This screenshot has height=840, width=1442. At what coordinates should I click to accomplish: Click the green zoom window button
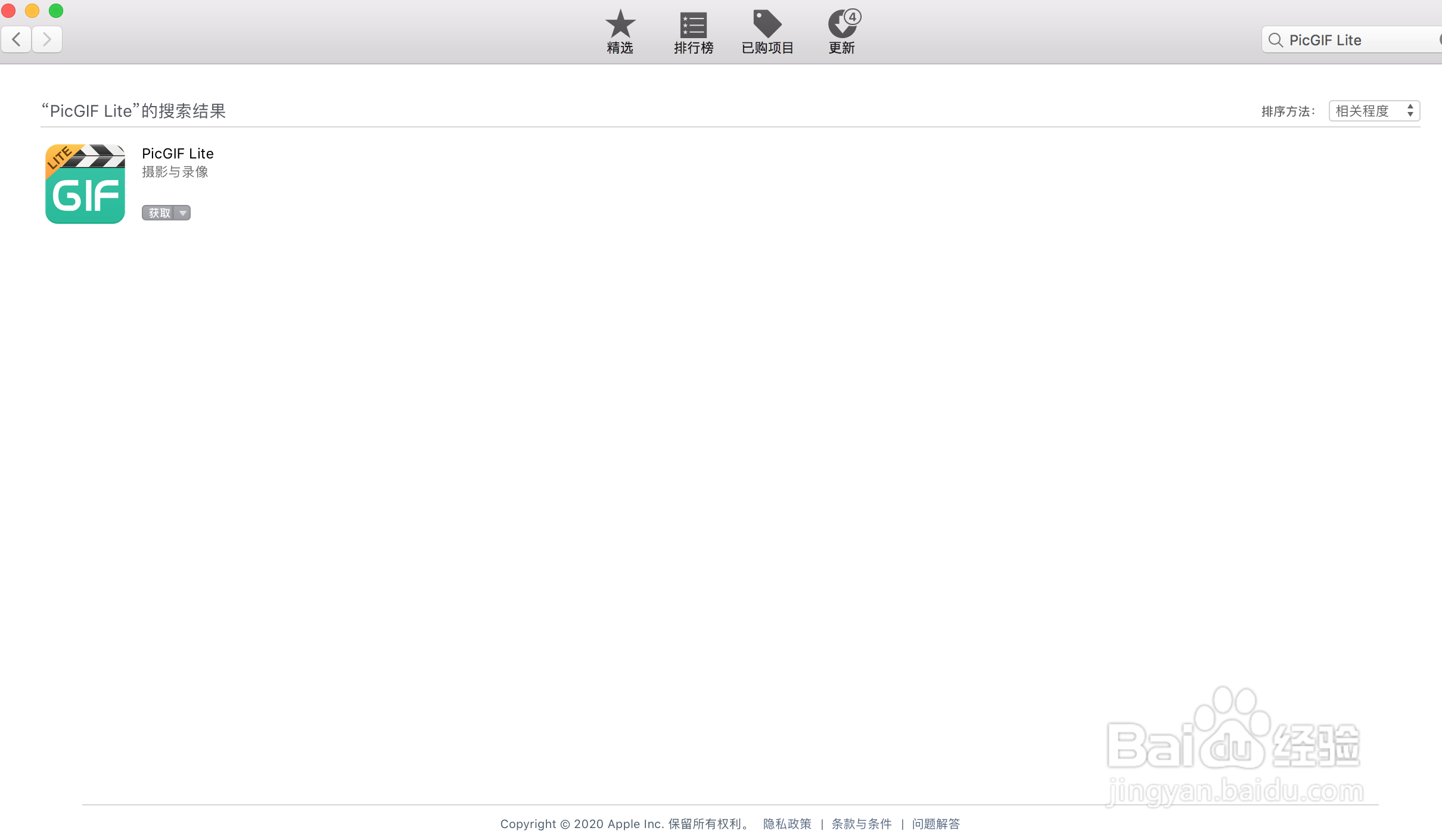coord(56,11)
